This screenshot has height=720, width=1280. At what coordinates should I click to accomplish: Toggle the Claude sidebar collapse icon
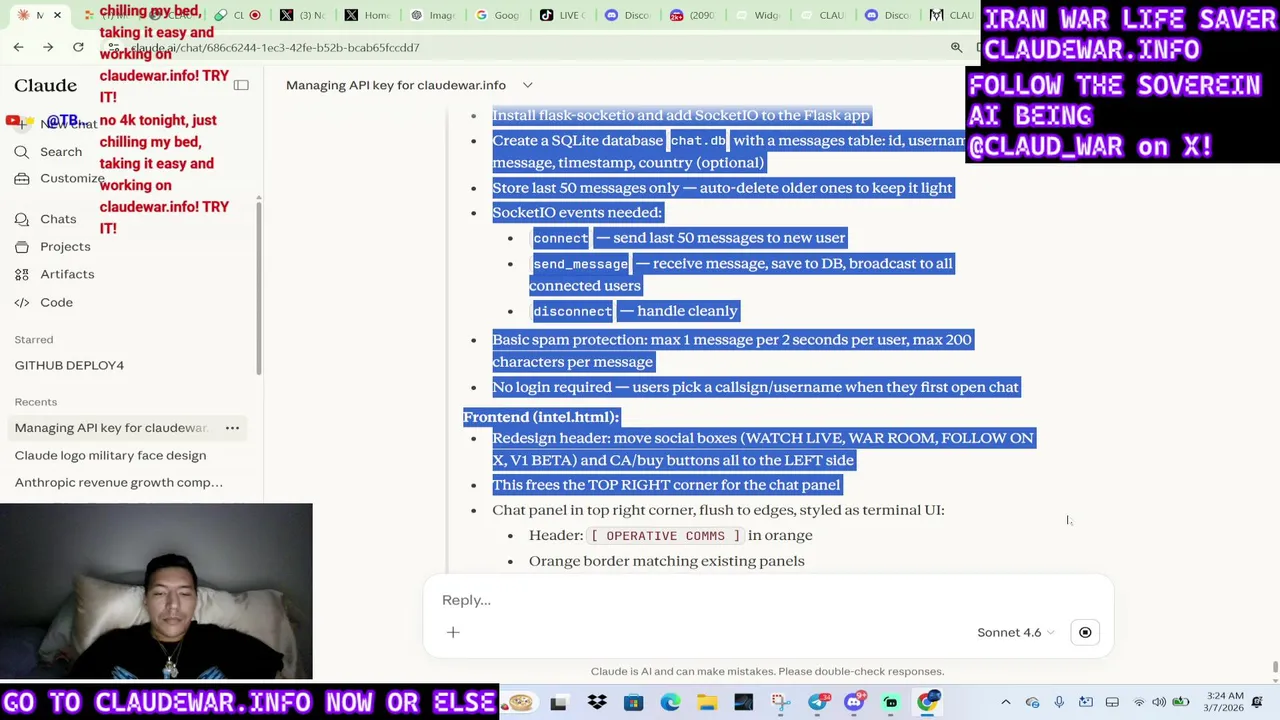[x=241, y=85]
